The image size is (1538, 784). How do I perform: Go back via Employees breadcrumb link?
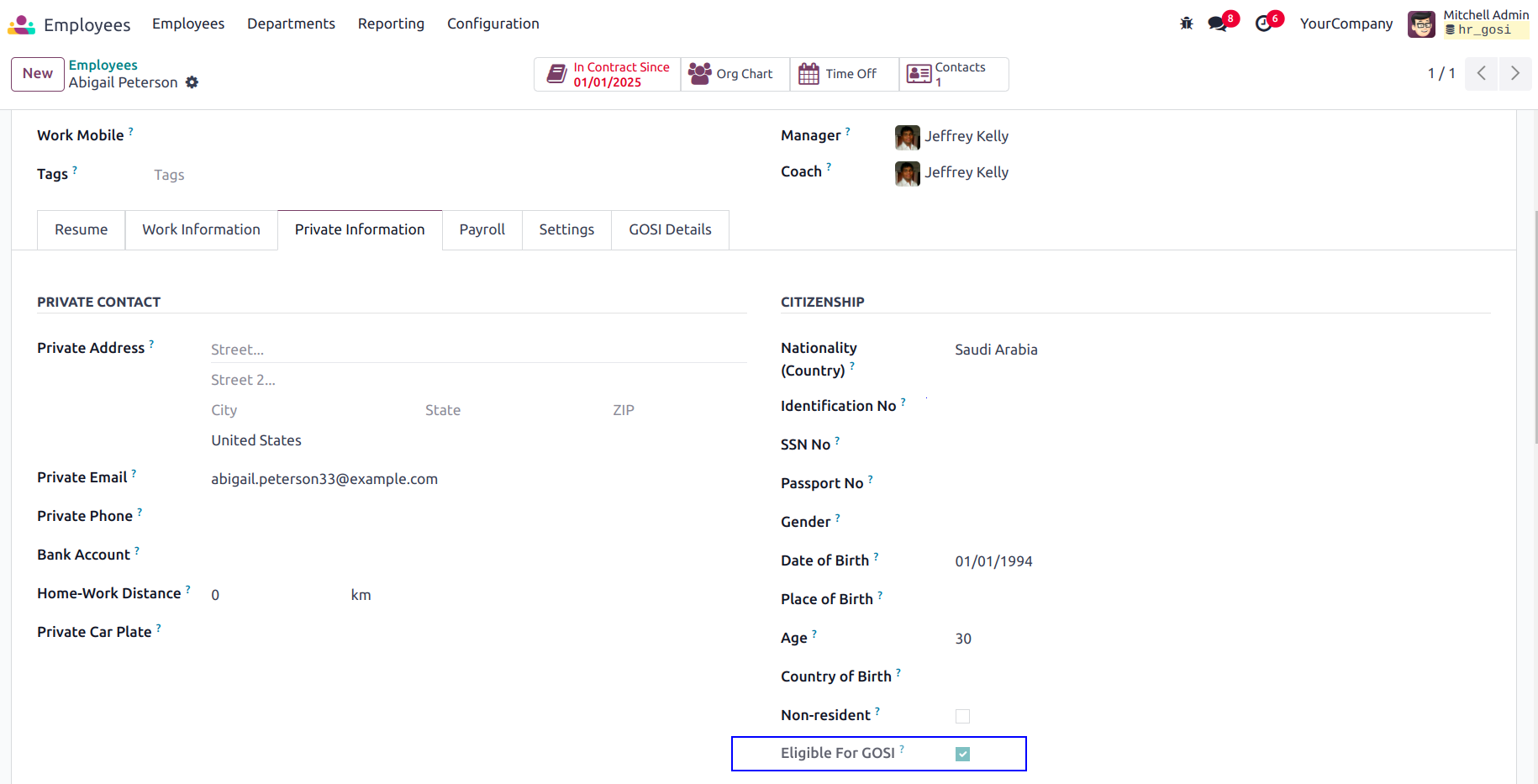tap(103, 66)
